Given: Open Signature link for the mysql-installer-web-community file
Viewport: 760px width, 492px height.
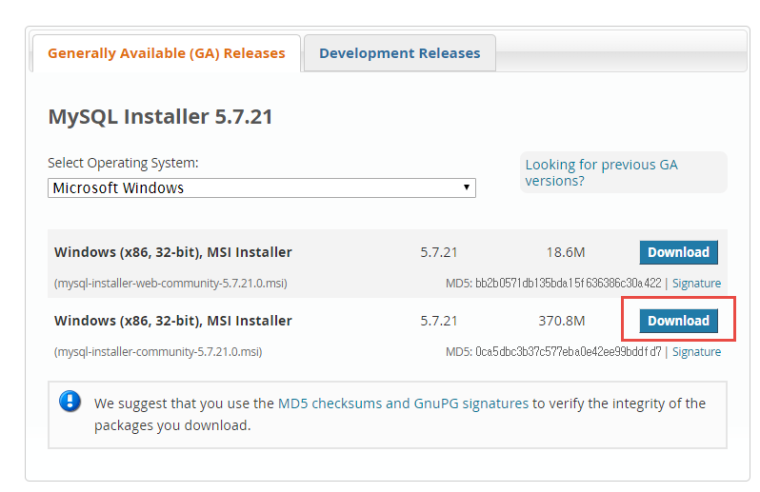Looking at the screenshot, I should 696,284.
